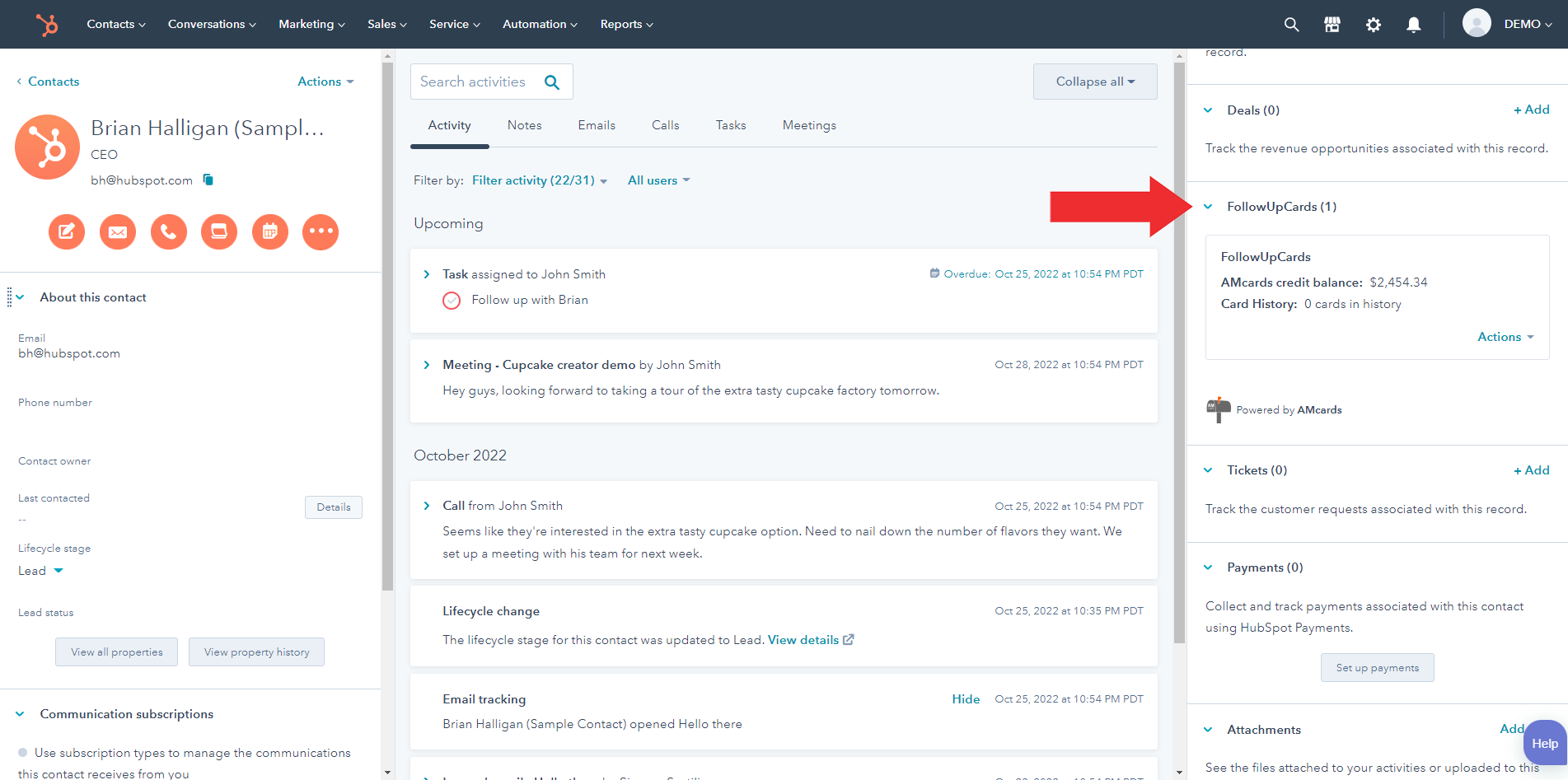Click the external link icon after View details

pyautogui.click(x=849, y=639)
